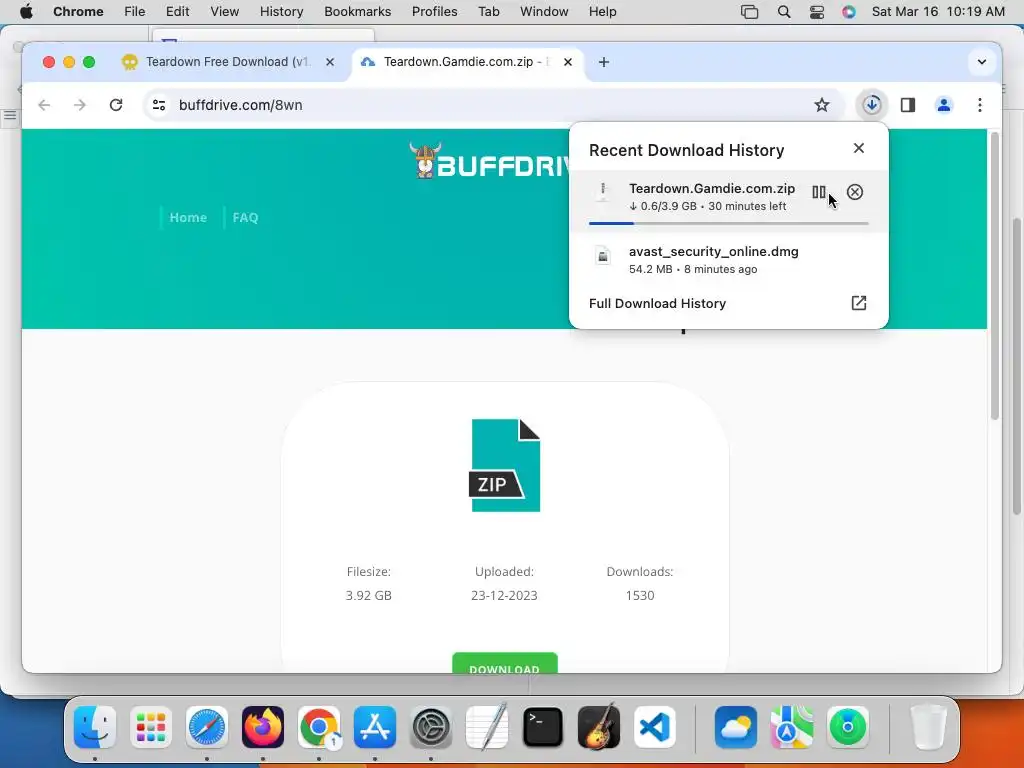
Task: Click the download progress bar
Action: [x=728, y=223]
